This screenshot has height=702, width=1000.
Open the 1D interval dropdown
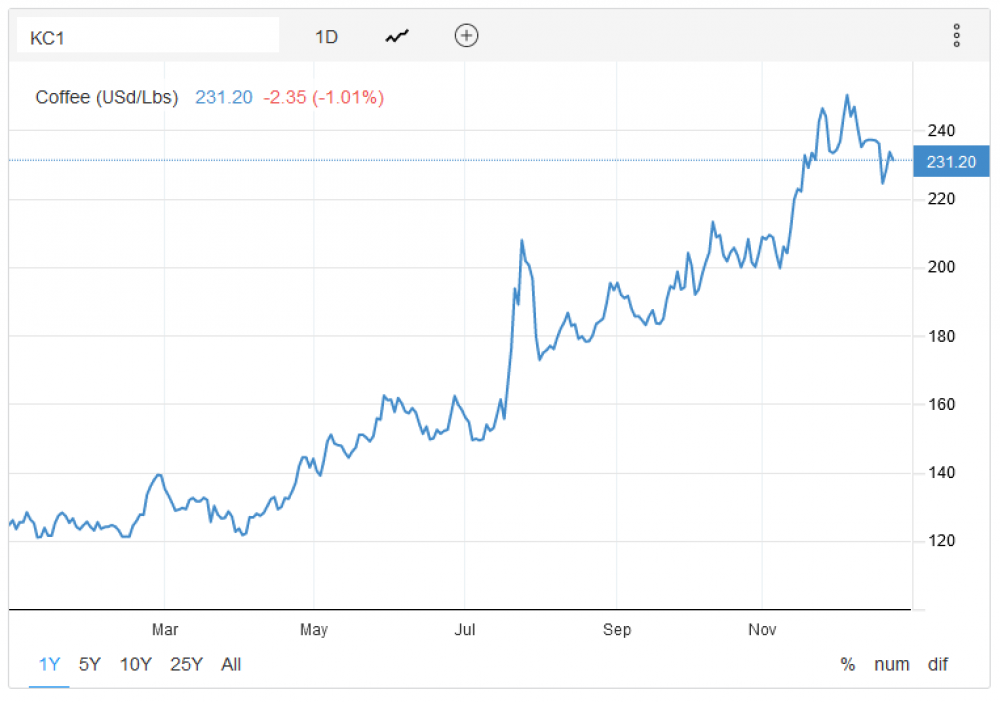click(x=326, y=37)
